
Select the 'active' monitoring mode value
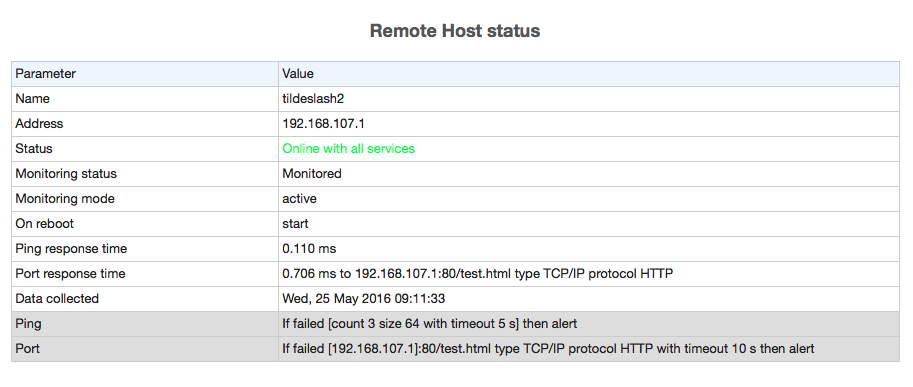coord(299,199)
